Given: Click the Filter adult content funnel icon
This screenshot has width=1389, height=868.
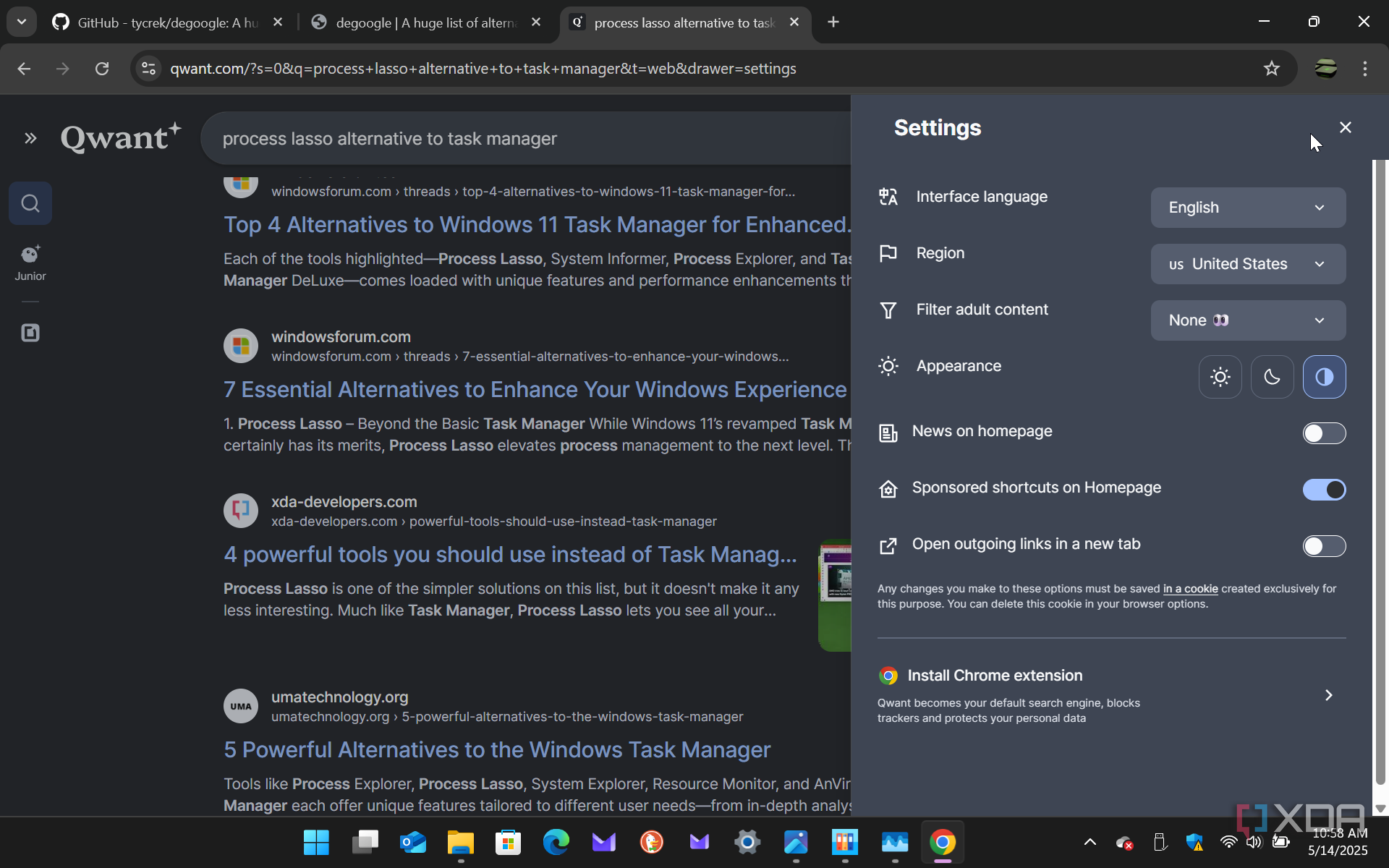Looking at the screenshot, I should [x=888, y=310].
